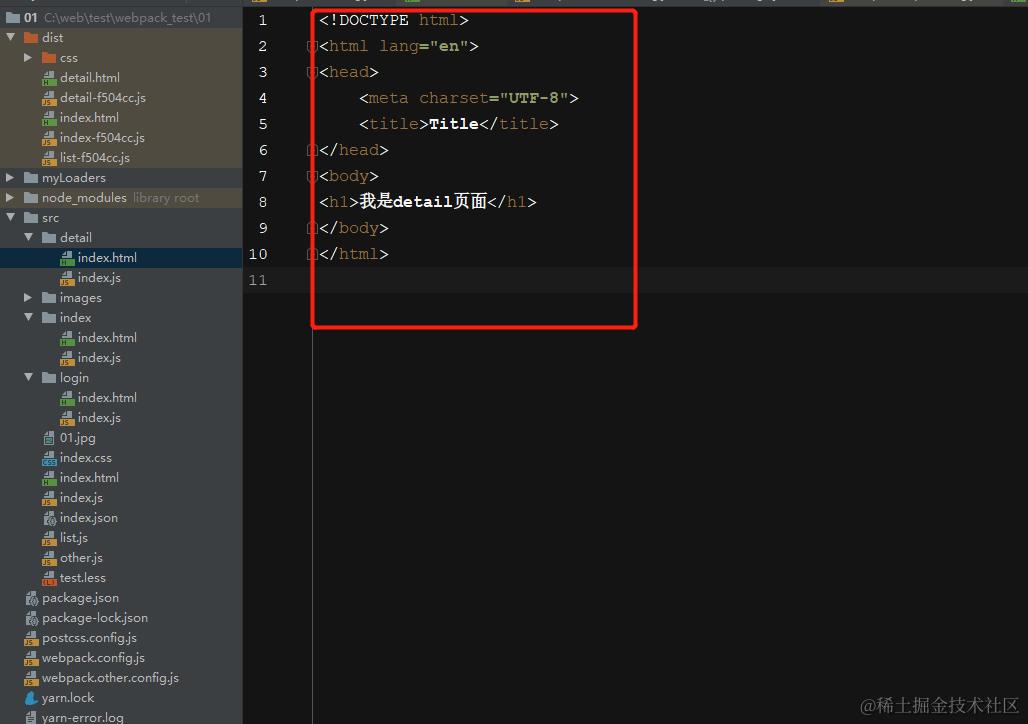
Task: Click the 01.jpg image file icon
Action: (49, 438)
